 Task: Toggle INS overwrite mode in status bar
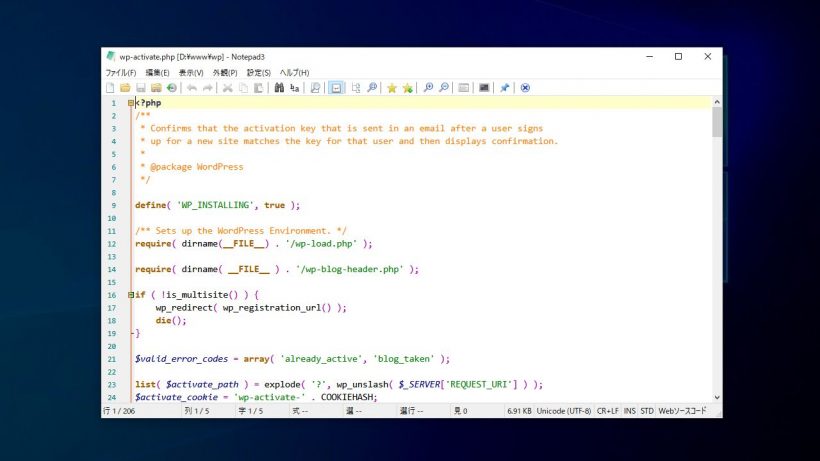630,411
